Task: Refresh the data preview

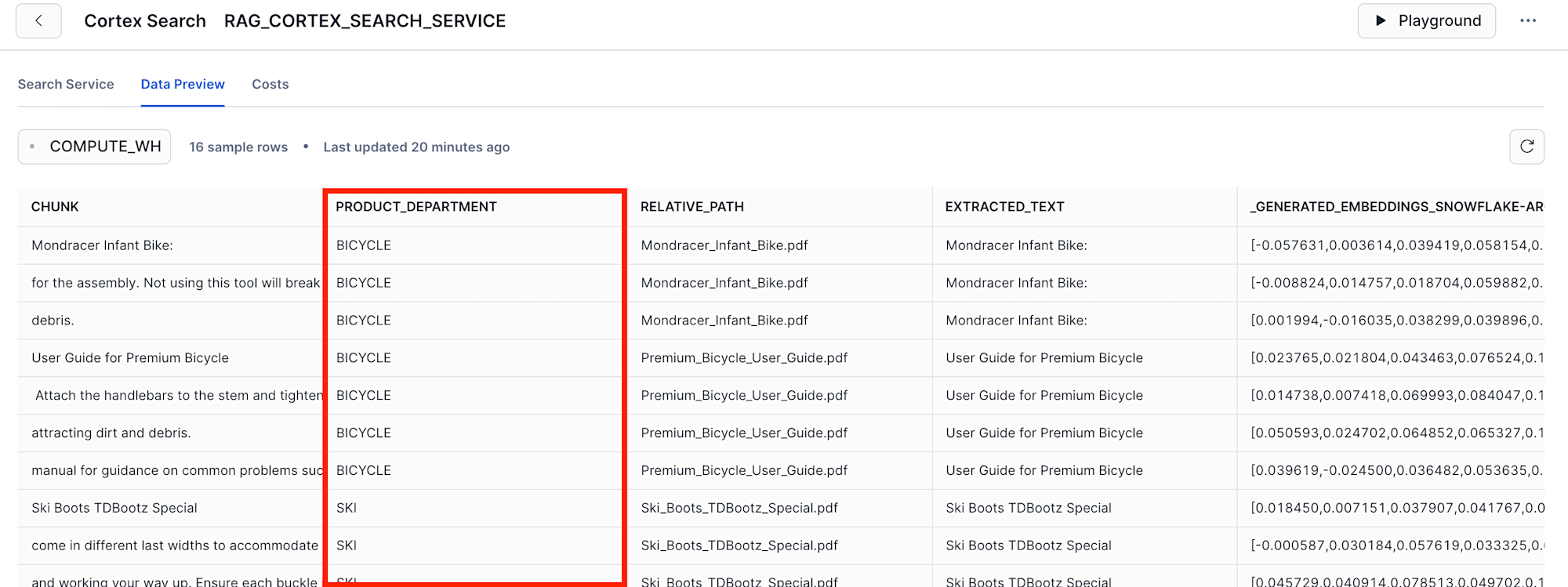Action: click(1526, 147)
